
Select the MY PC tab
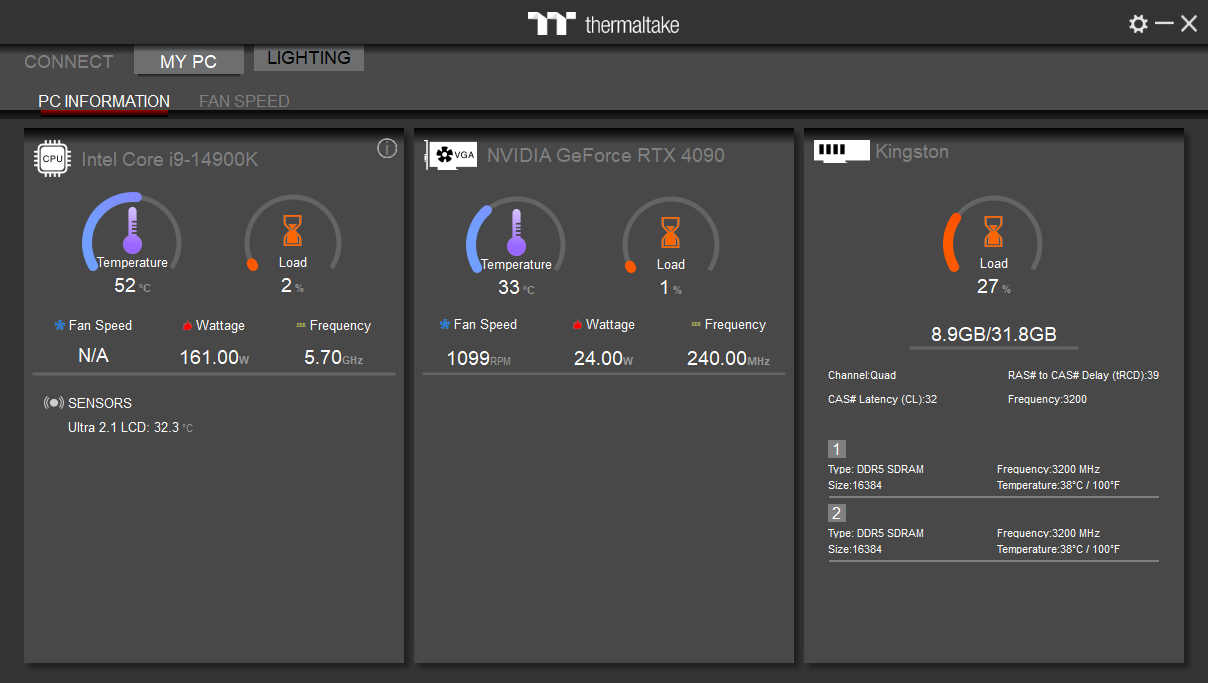(x=189, y=61)
